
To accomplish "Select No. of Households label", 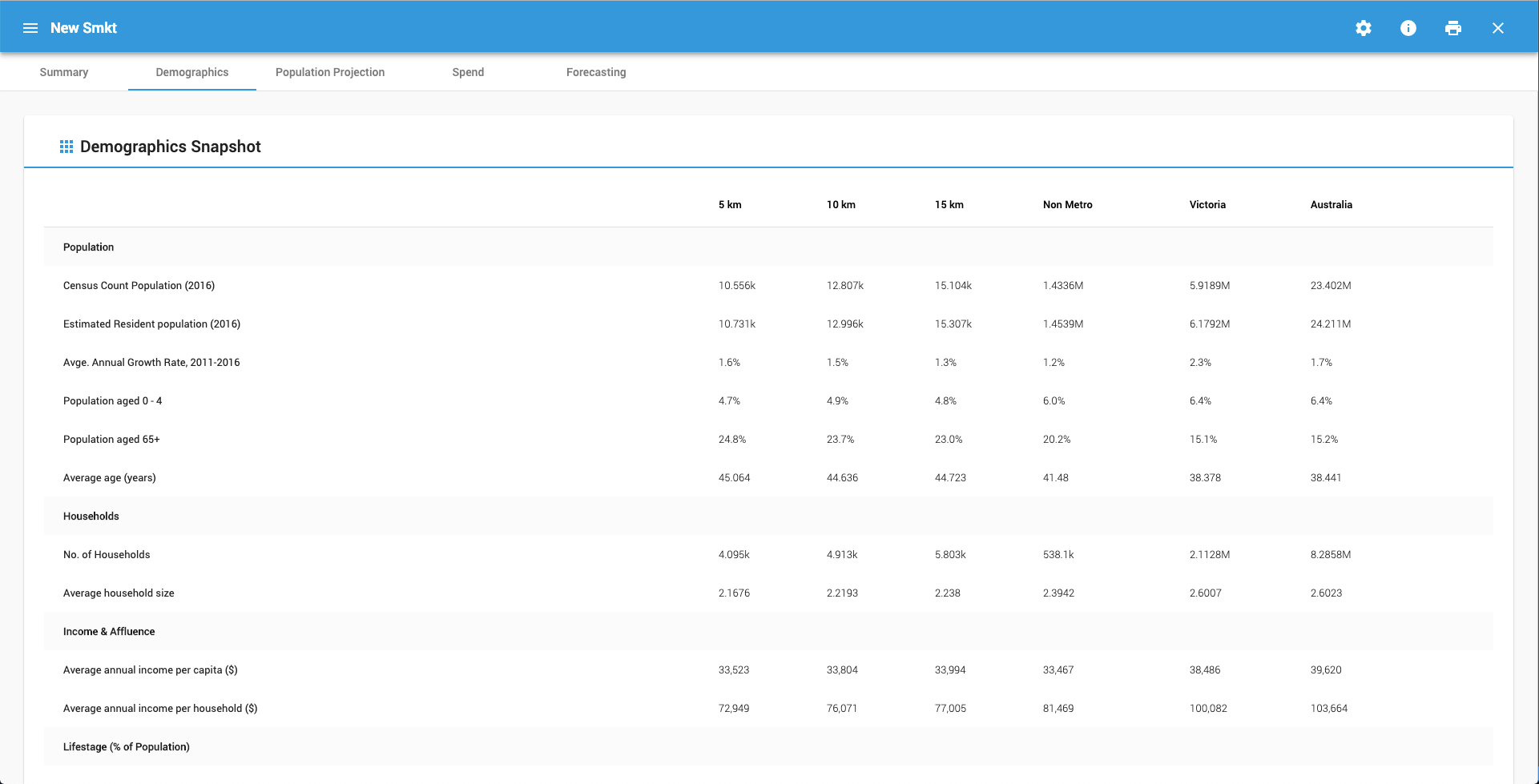I will click(107, 555).
